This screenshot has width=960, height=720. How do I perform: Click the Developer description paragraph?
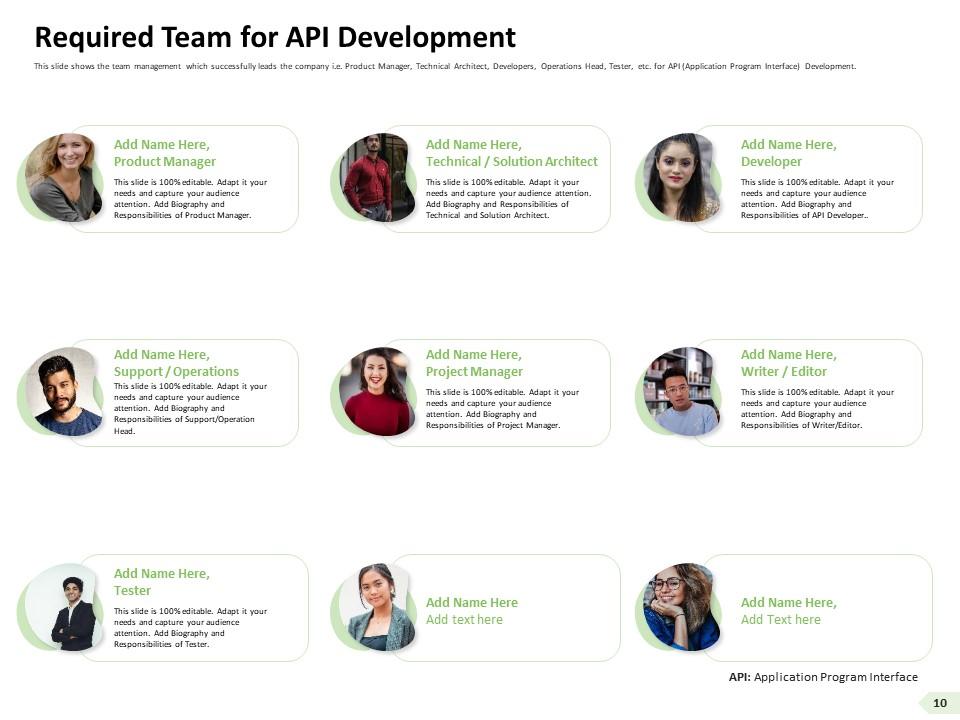point(817,198)
